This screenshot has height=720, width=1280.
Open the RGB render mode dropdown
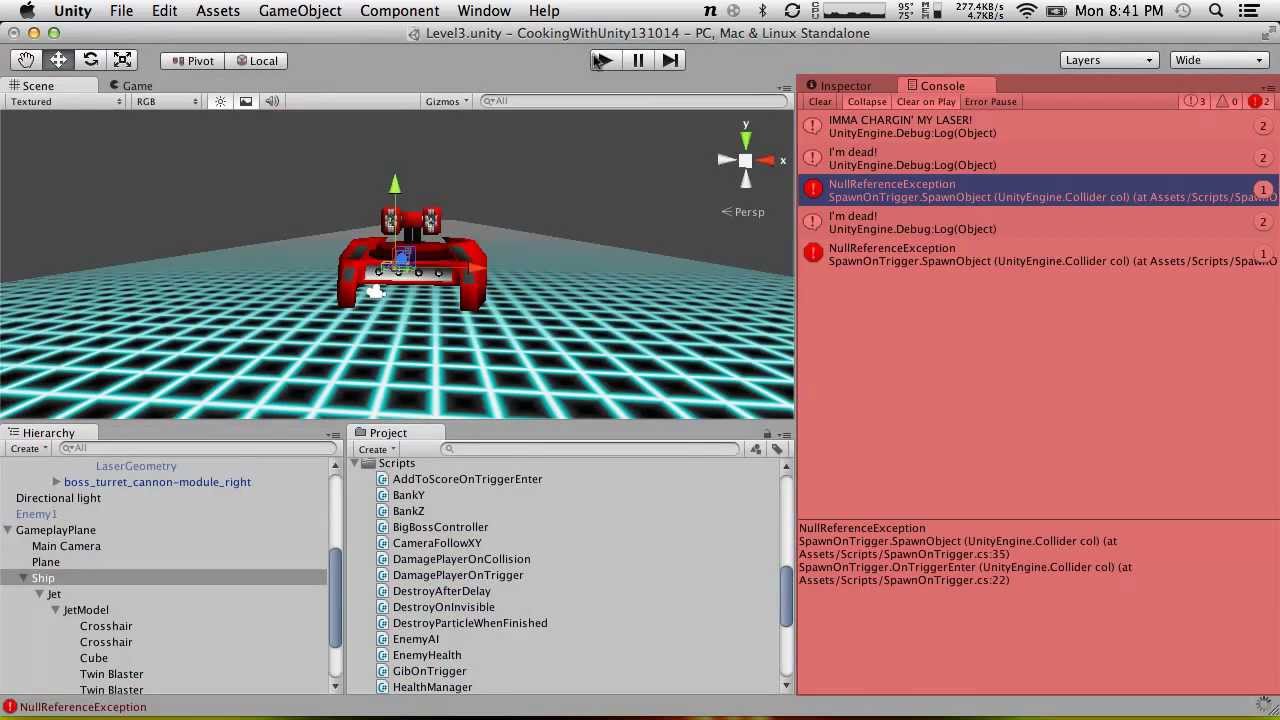click(x=168, y=101)
